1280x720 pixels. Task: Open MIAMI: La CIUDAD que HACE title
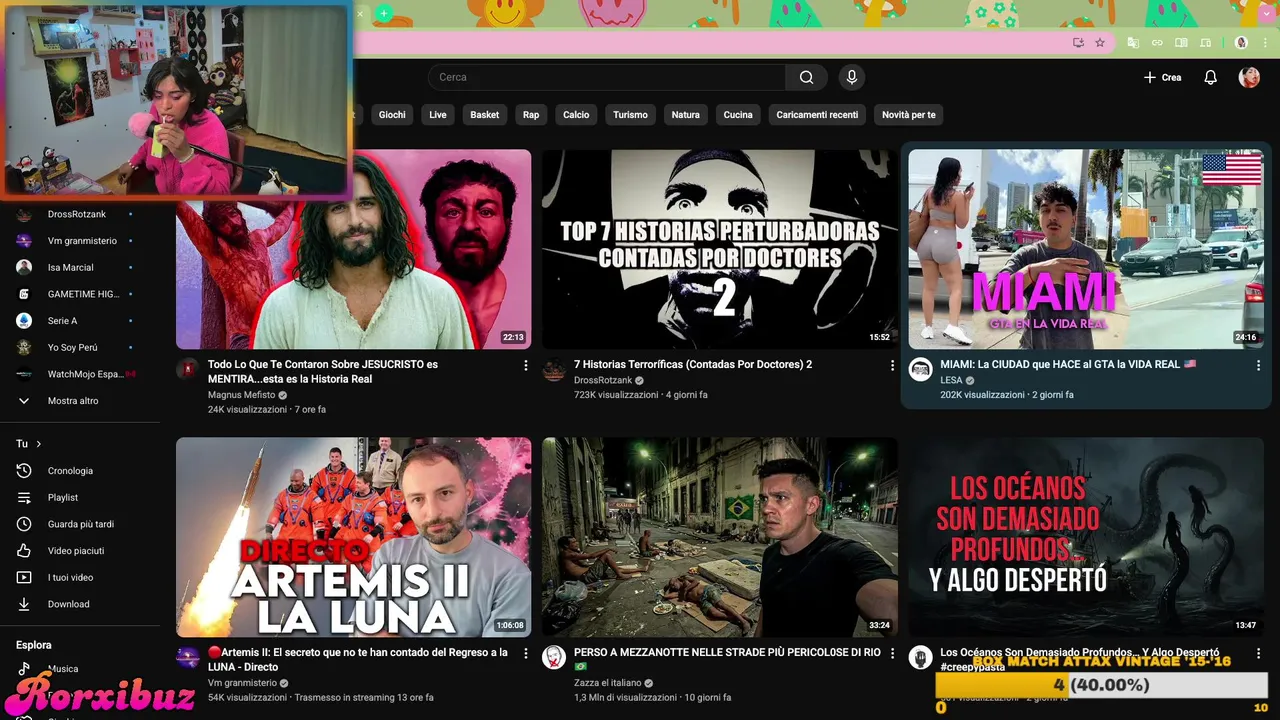(1068, 365)
